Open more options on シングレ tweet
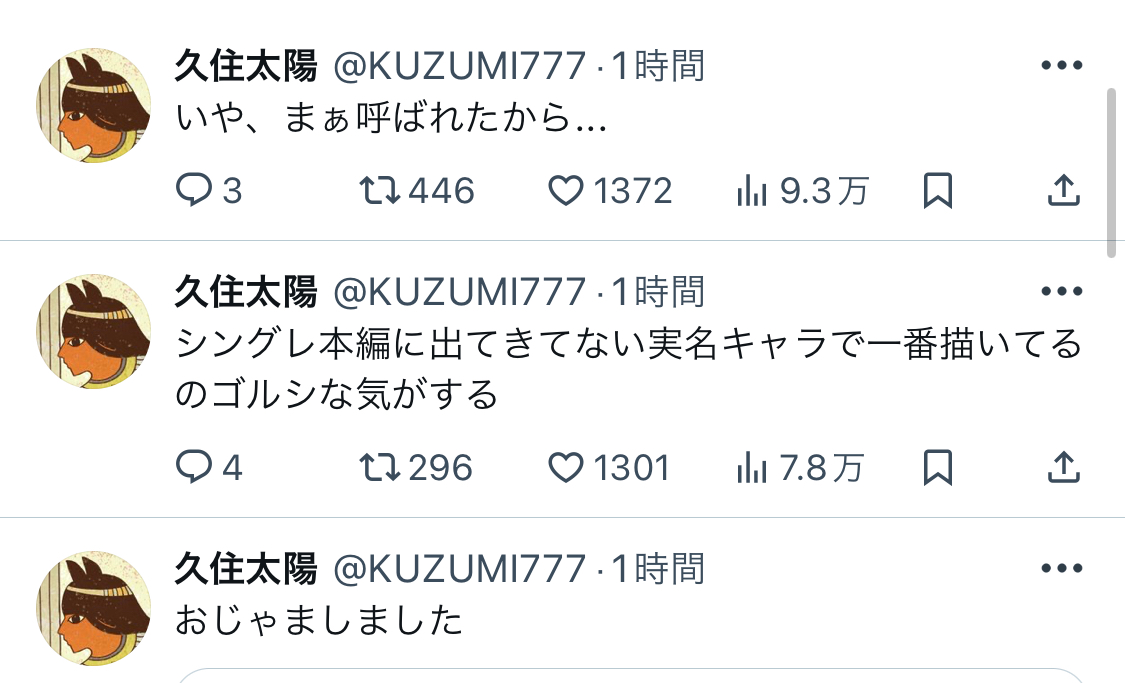 (1062, 292)
